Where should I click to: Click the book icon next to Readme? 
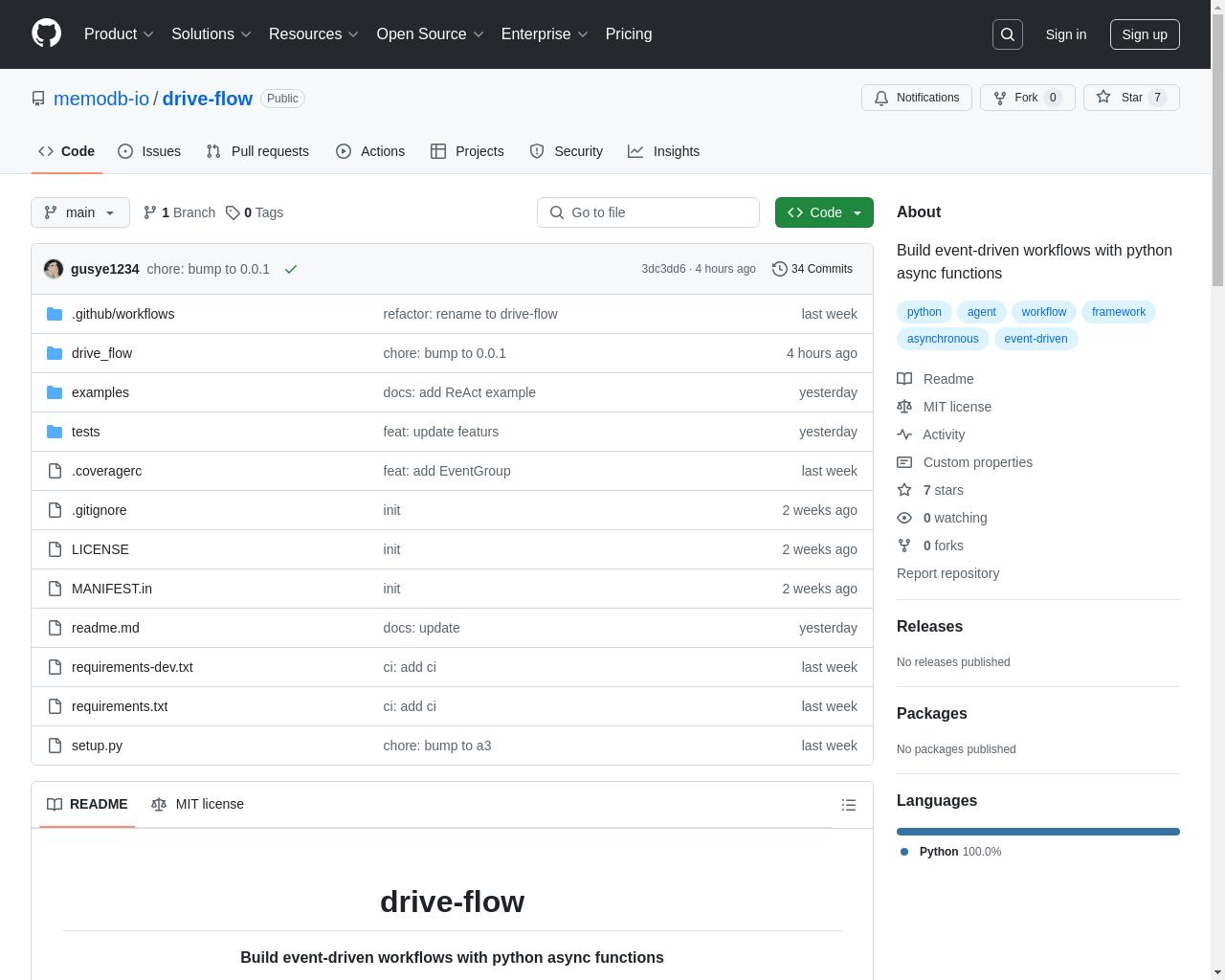pyautogui.click(x=904, y=379)
